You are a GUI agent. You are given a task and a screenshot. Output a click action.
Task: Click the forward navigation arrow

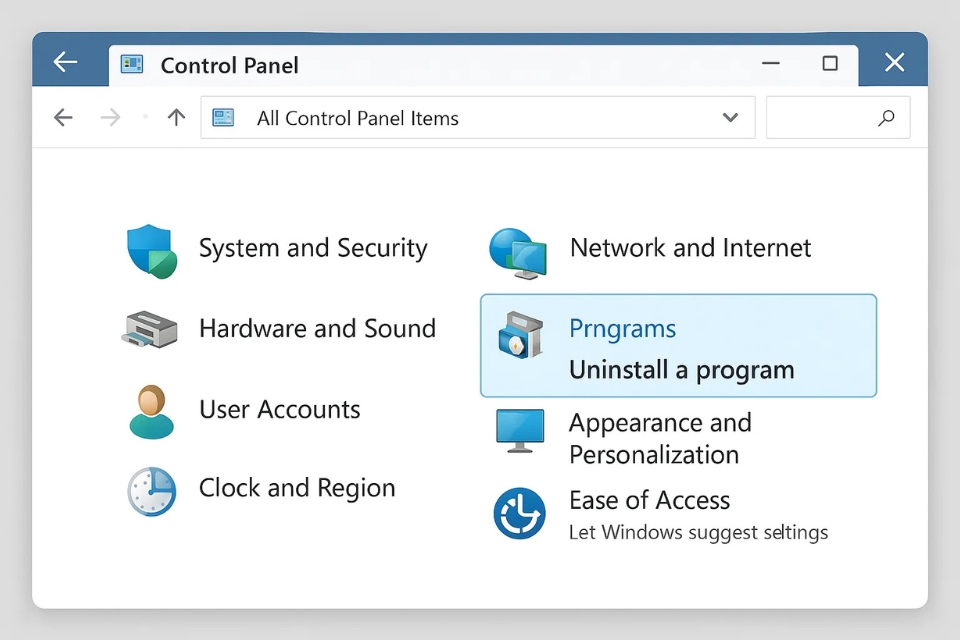110,118
